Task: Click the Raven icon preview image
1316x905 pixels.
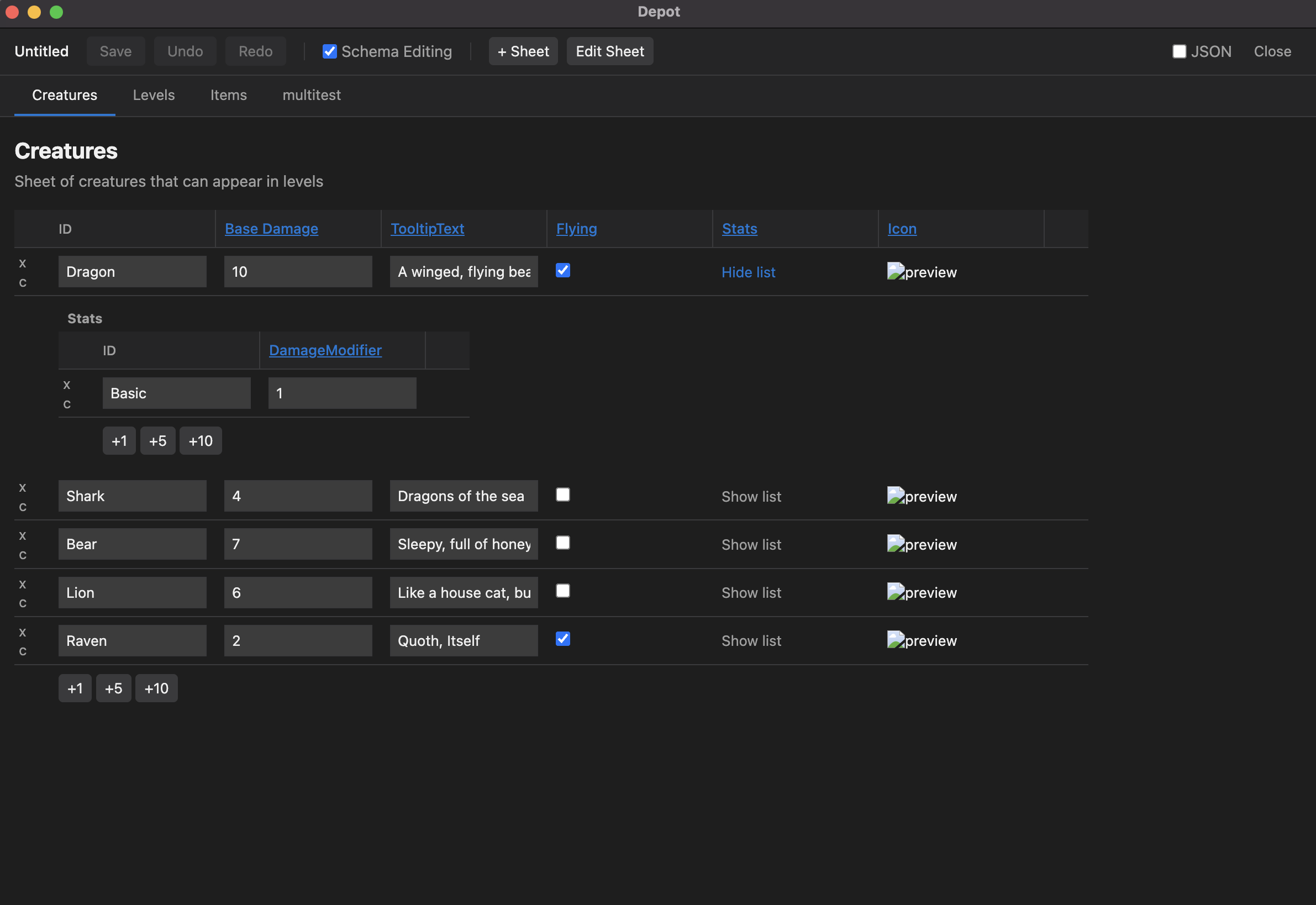Action: [x=922, y=641]
